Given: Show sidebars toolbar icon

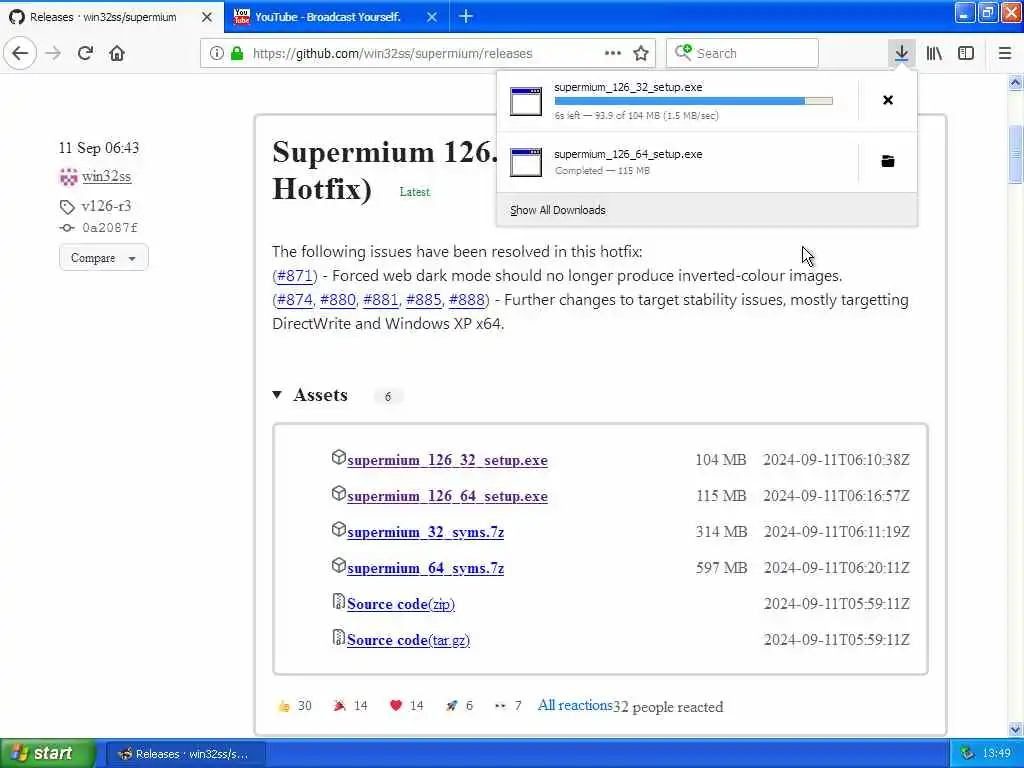Looking at the screenshot, I should pyautogui.click(x=966, y=53).
